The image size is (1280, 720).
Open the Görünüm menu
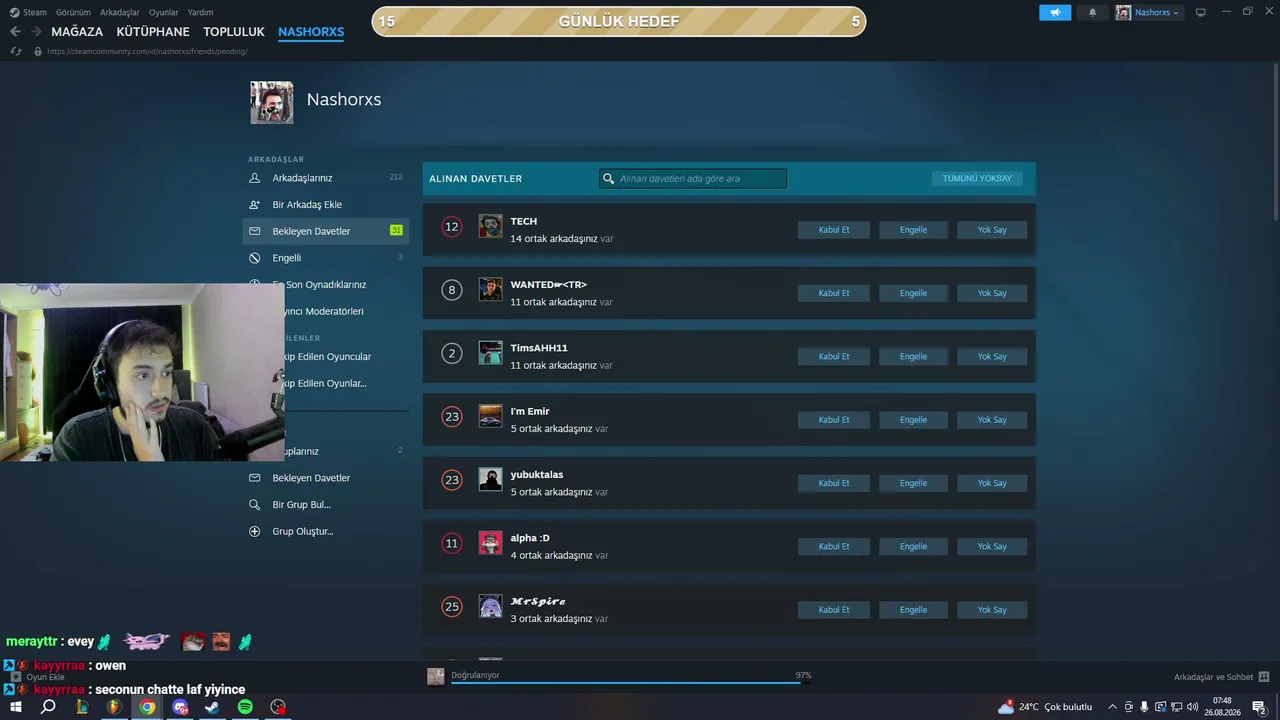(x=73, y=12)
